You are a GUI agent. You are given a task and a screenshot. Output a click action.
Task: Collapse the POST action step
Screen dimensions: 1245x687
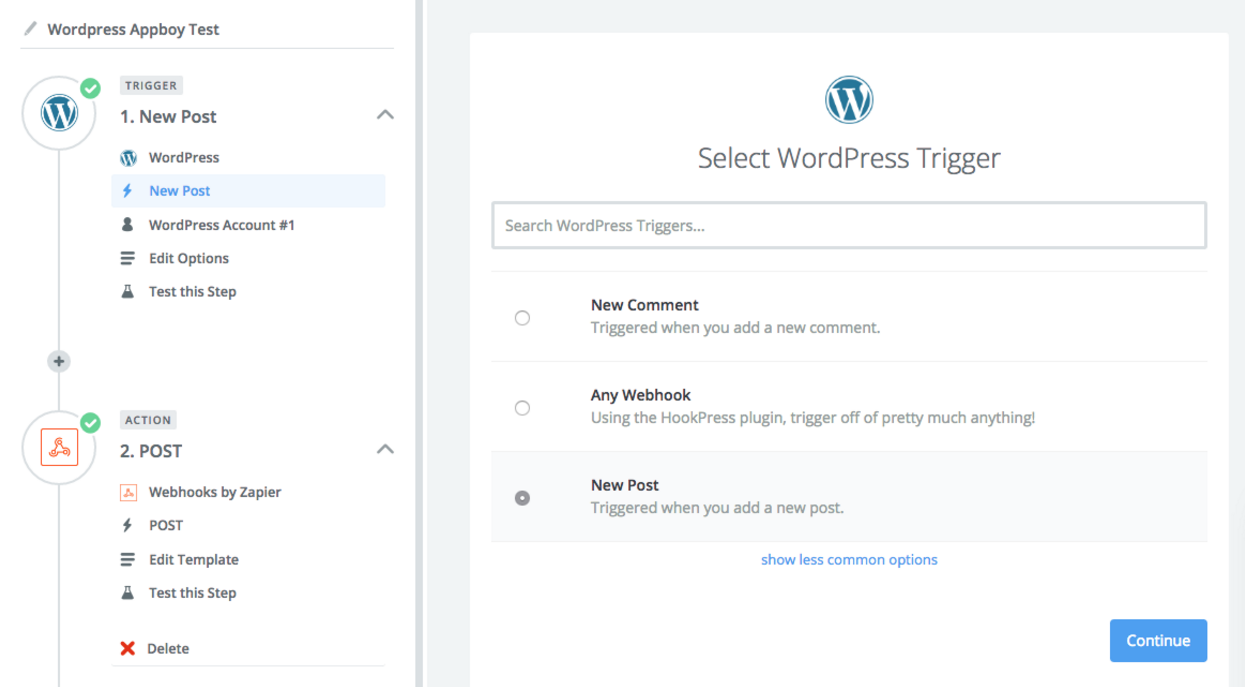pyautogui.click(x=385, y=449)
